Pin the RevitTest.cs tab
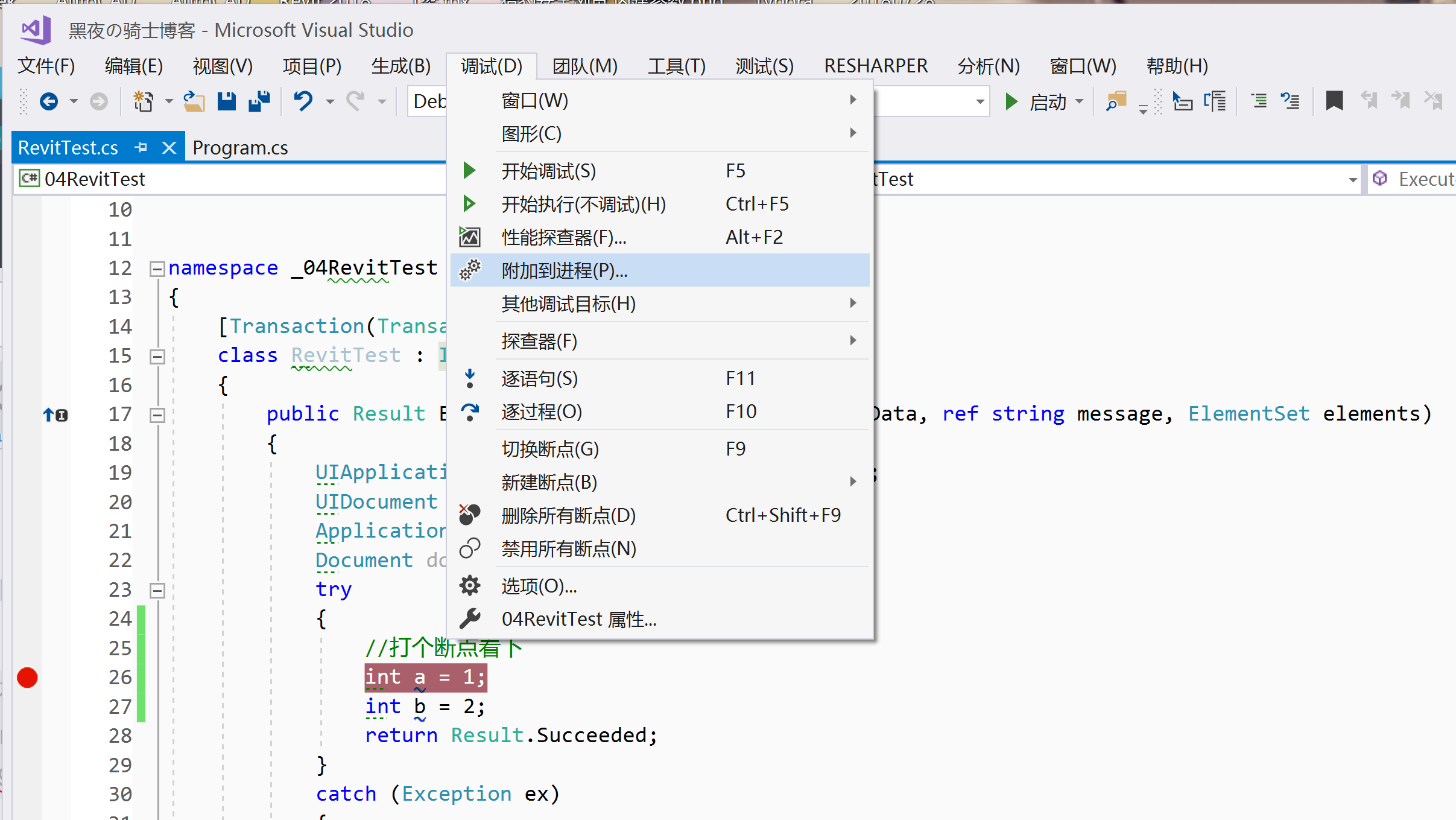 [x=141, y=147]
